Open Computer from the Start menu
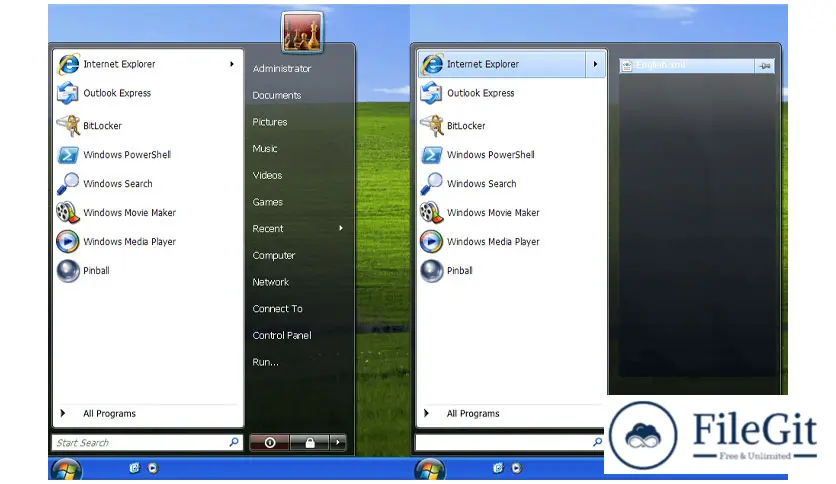 tap(274, 255)
